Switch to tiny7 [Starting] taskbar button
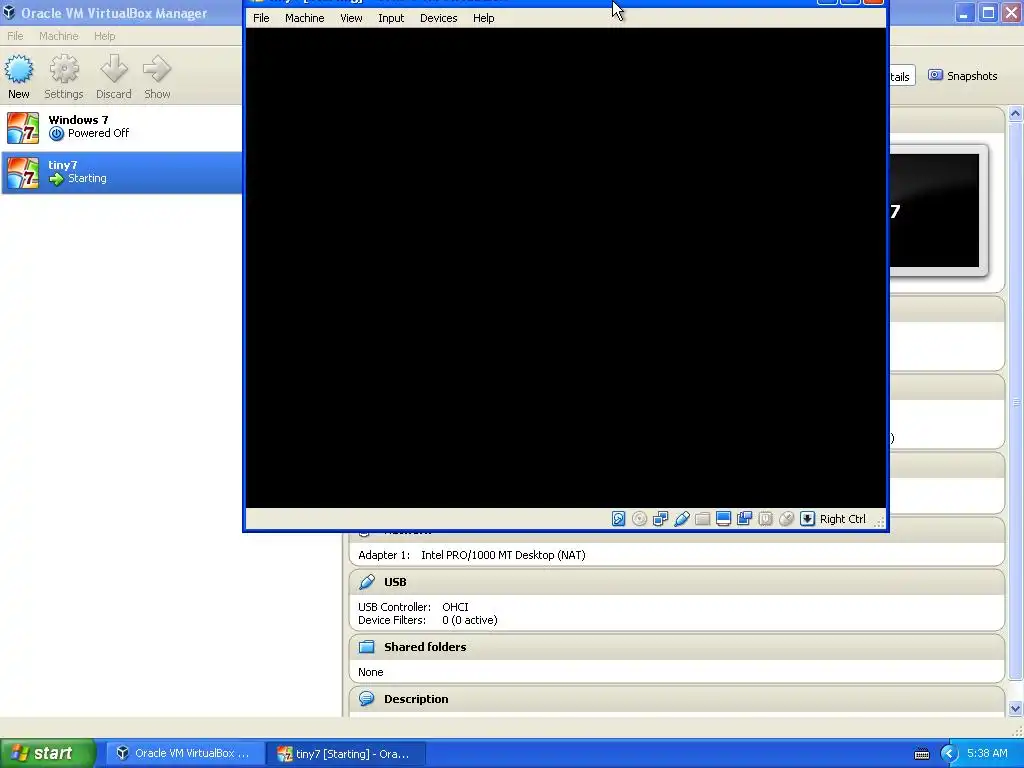 coord(345,754)
